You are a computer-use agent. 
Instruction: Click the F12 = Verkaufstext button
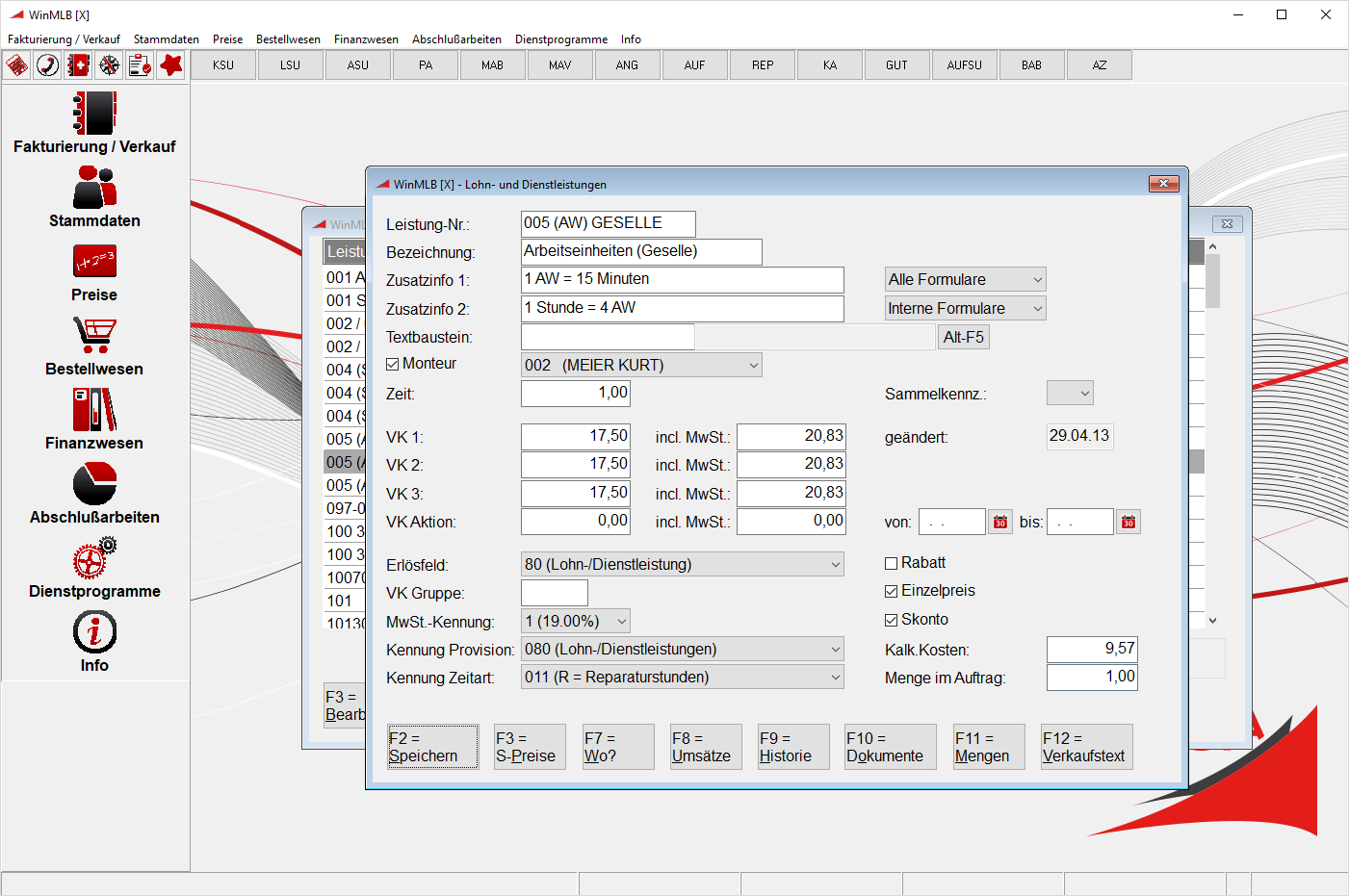click(x=1087, y=747)
